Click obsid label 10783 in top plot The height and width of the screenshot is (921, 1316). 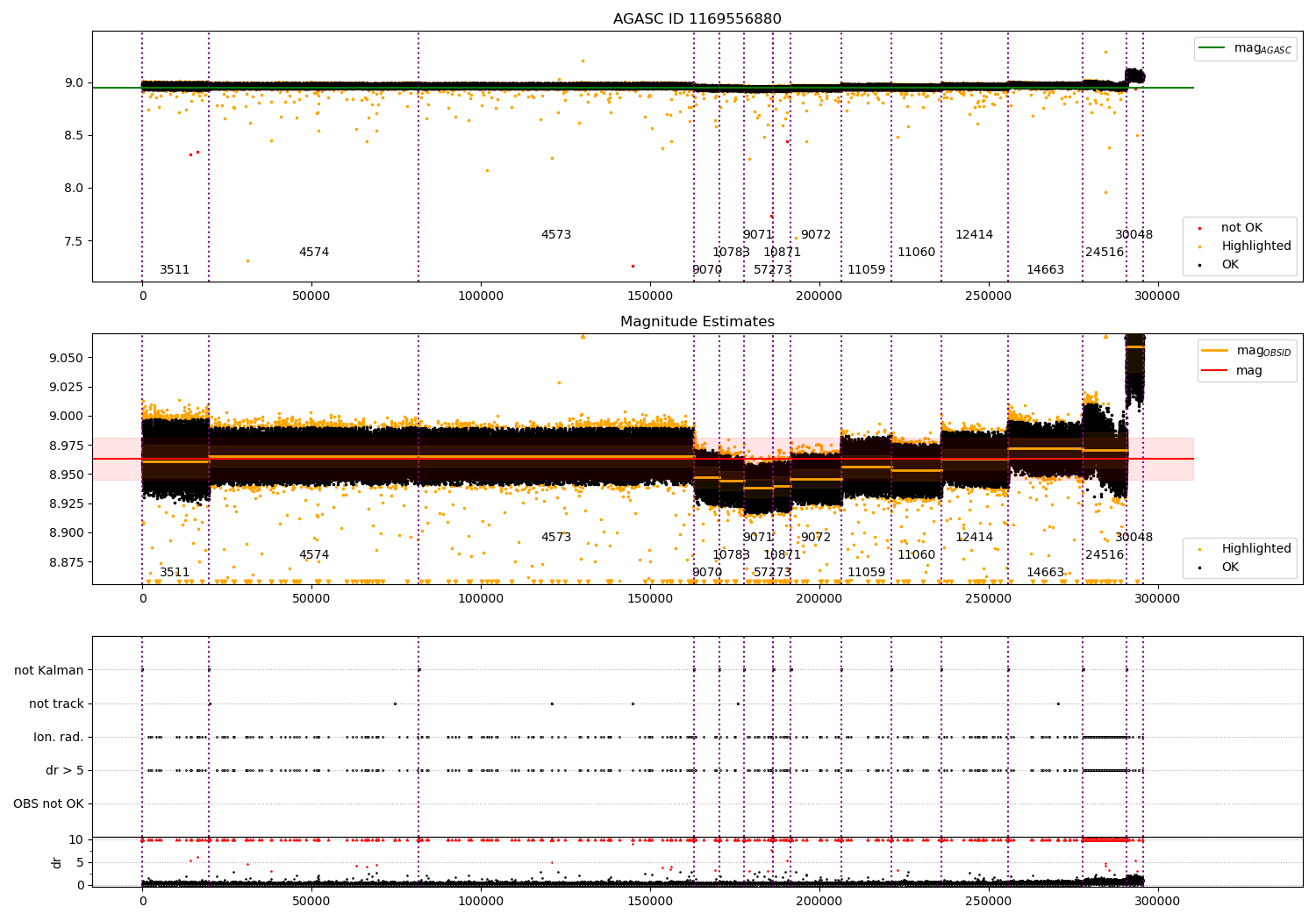731,253
